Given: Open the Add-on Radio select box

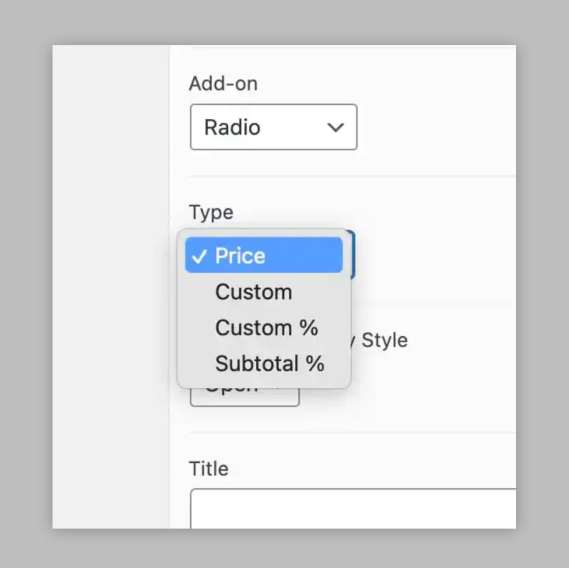Looking at the screenshot, I should pos(274,127).
